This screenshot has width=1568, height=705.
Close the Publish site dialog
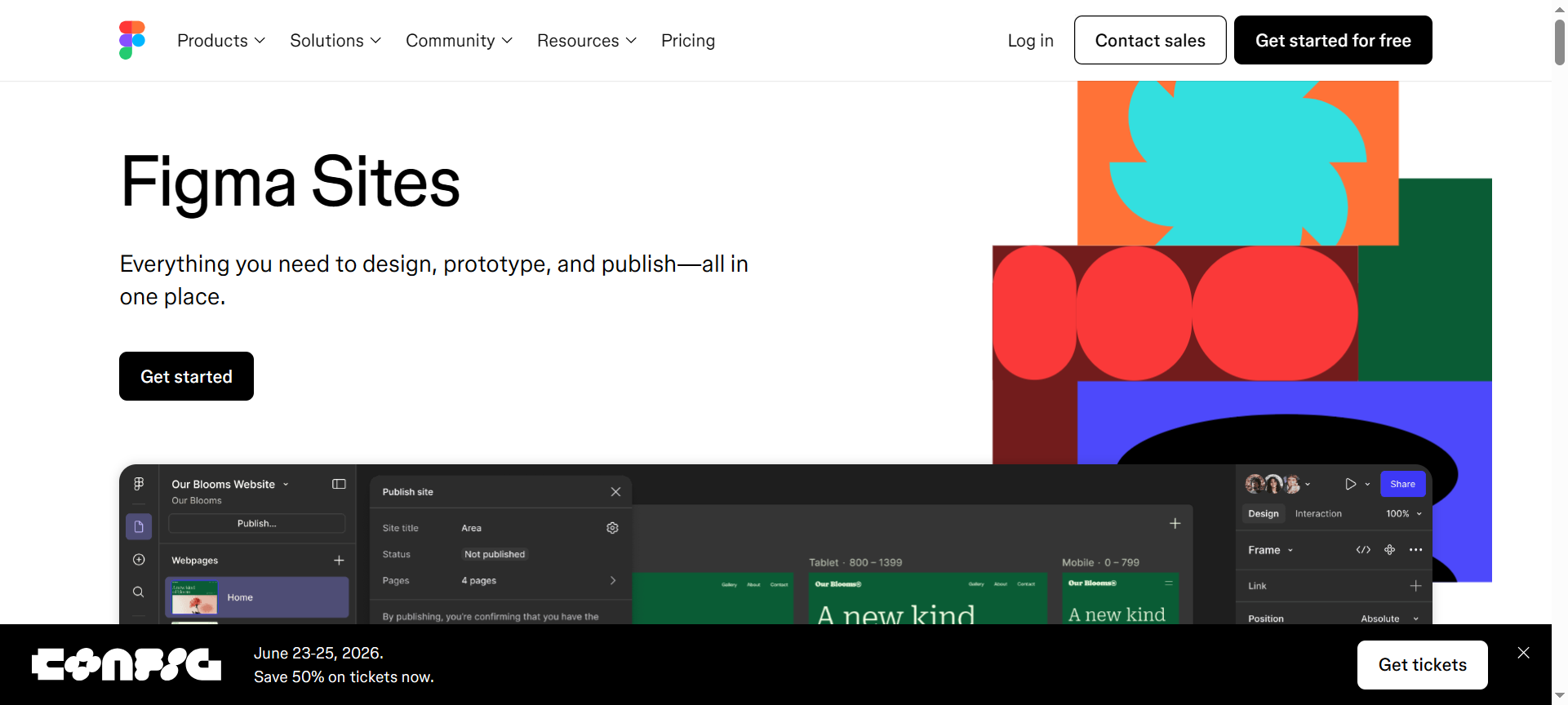coord(615,492)
